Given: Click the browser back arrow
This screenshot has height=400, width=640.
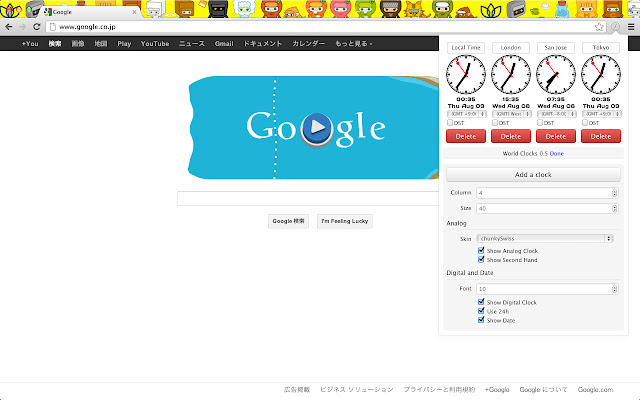Looking at the screenshot, I should pos(9,27).
